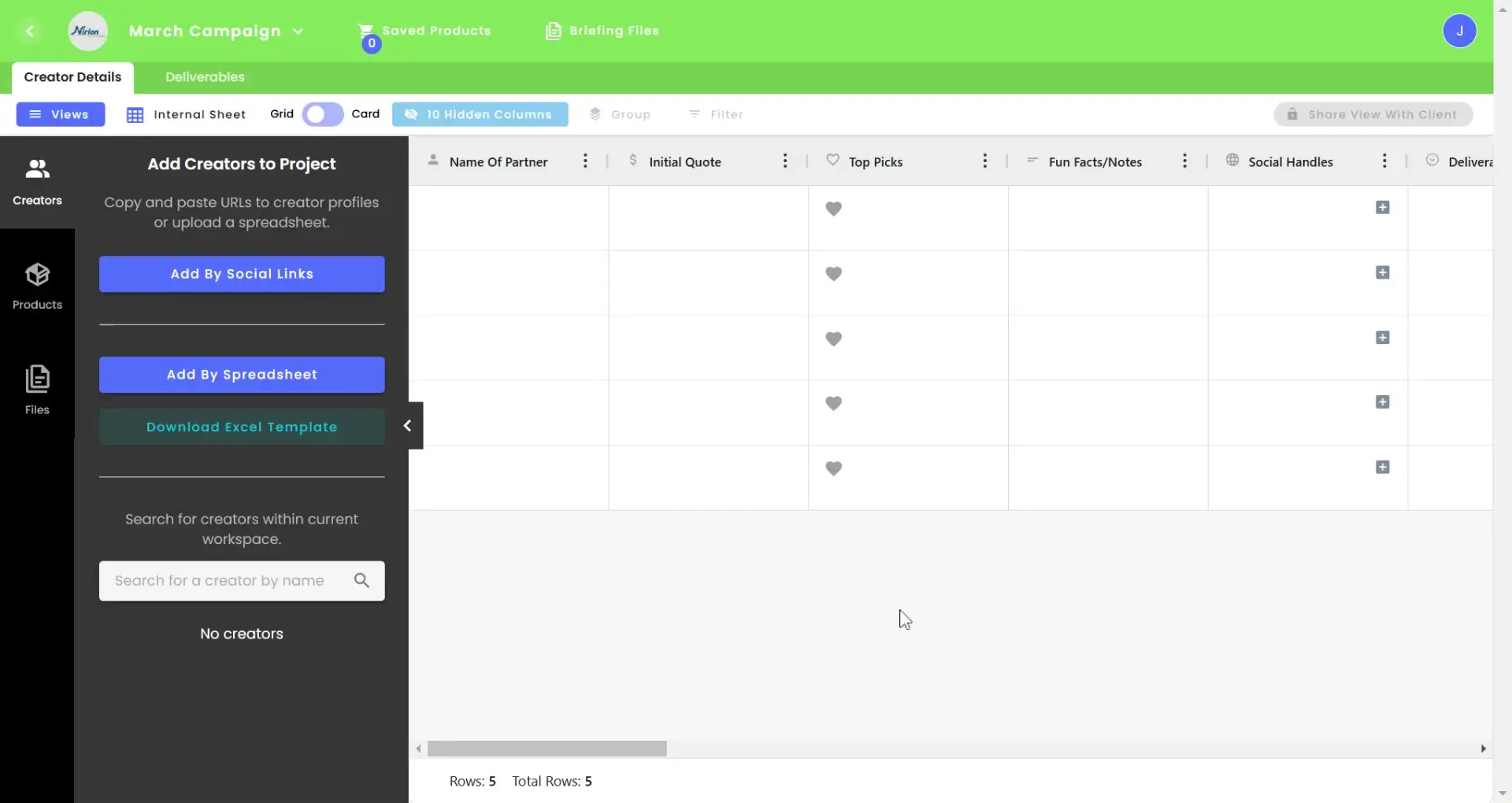Click the back arrow at top left
Screen dimensions: 1512x803
[30, 31]
